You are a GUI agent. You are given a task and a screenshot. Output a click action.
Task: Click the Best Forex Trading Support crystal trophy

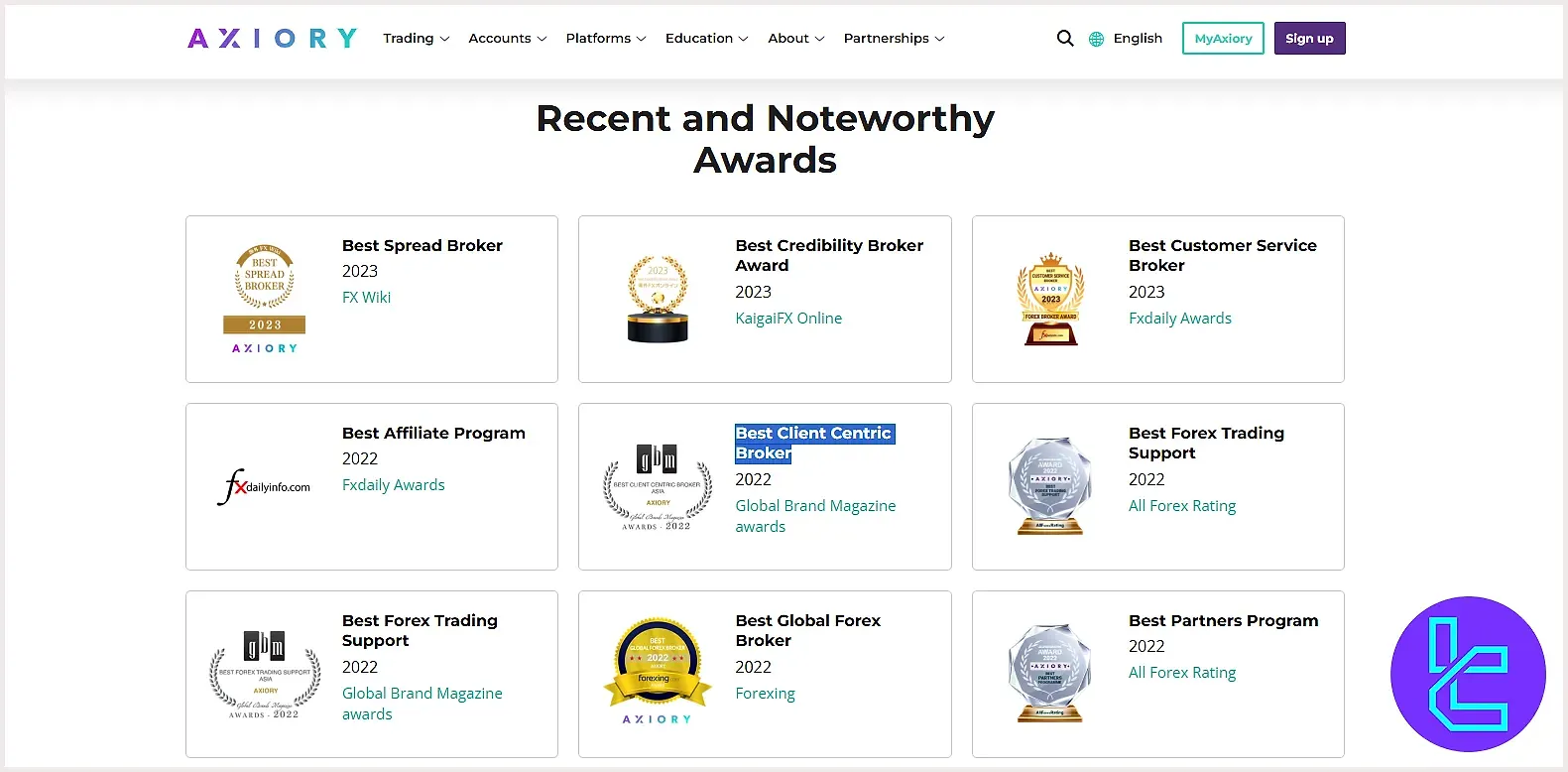(x=1050, y=486)
